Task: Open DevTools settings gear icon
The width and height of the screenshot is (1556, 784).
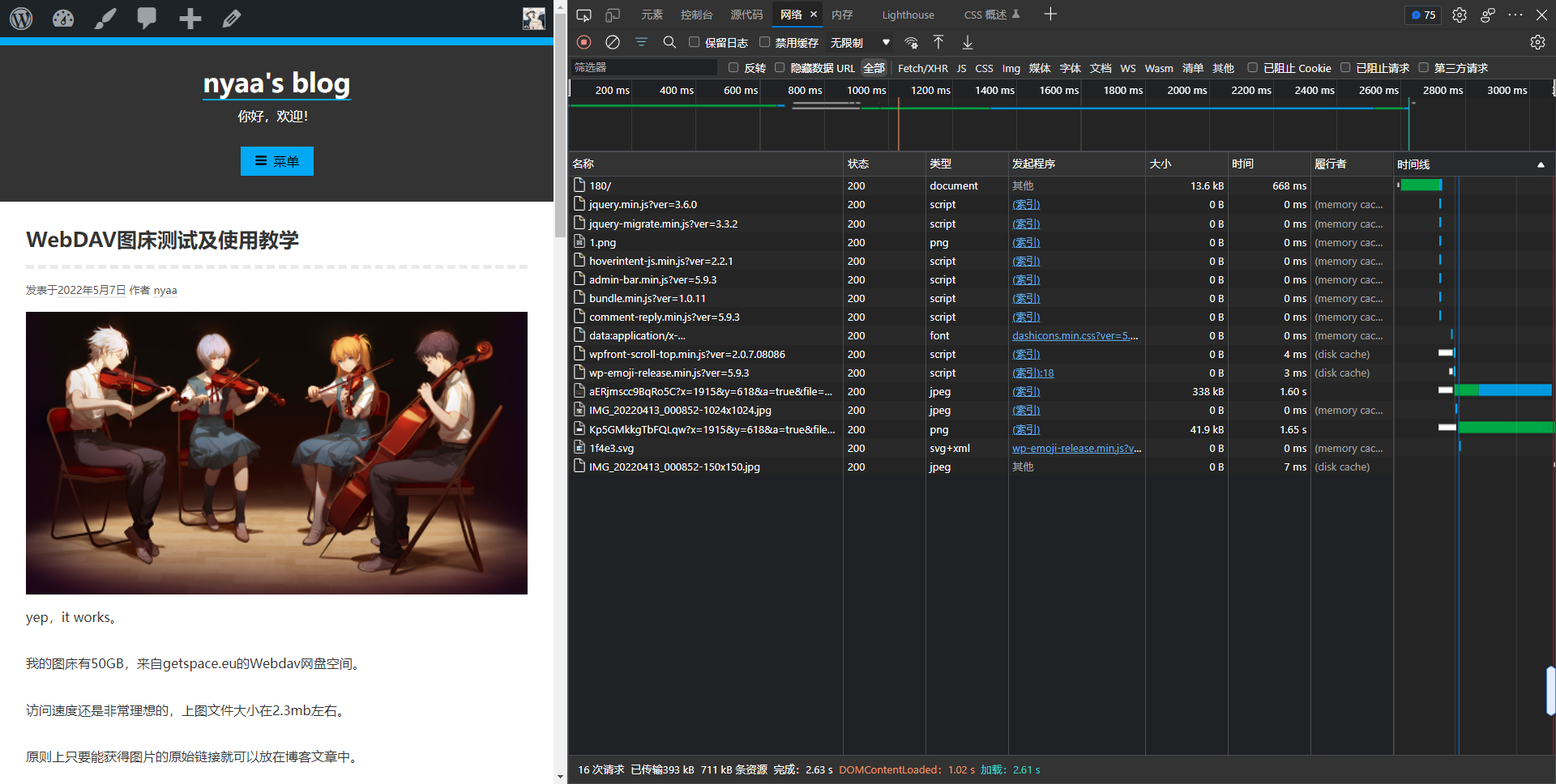Action: pos(1460,15)
